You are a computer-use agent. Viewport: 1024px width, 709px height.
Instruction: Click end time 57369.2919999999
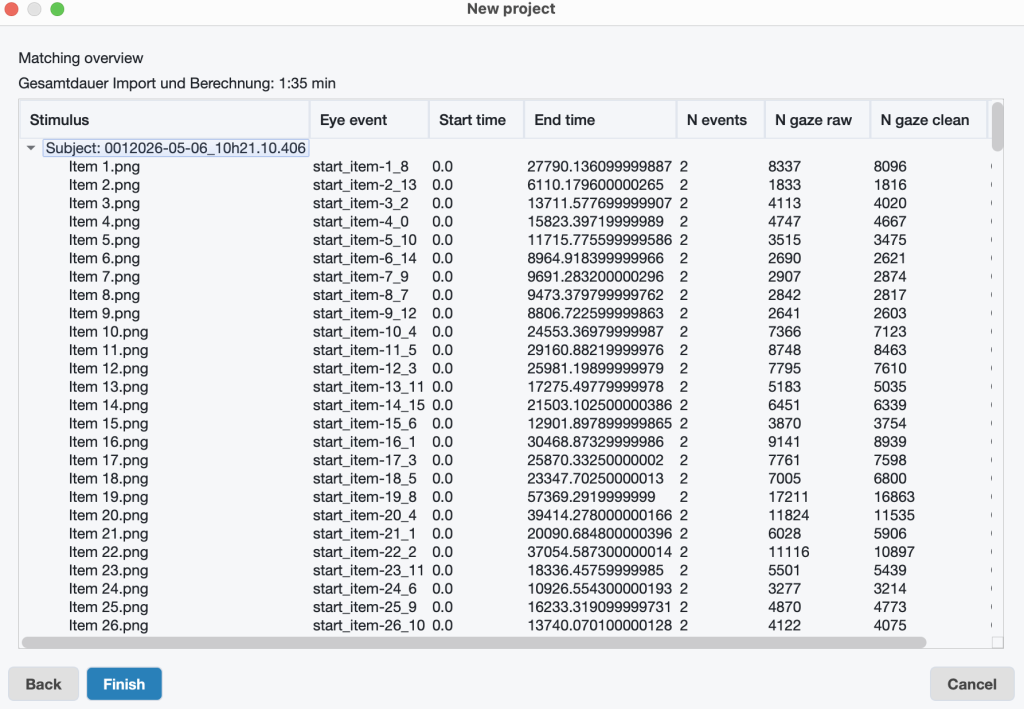[x=591, y=496]
